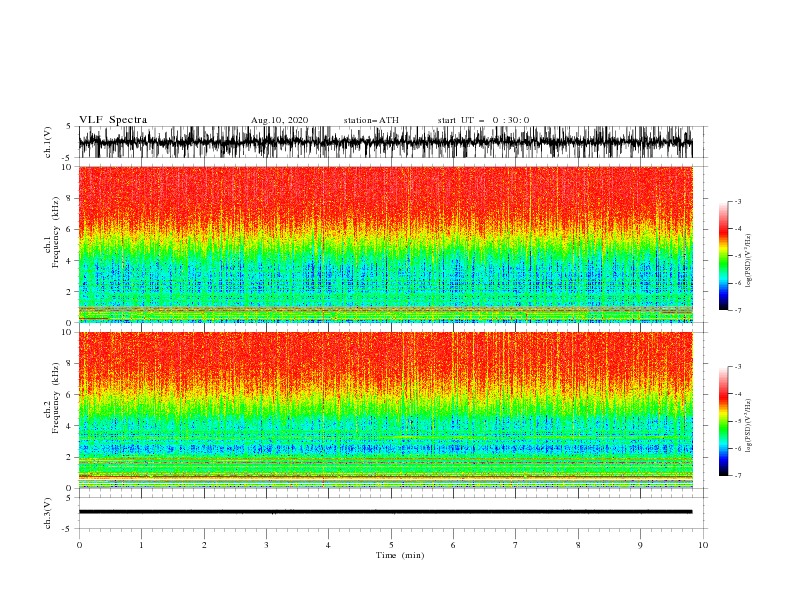Viewport: 792px width, 612px height.
Task: Click the "4" tick on the Time axis
Action: coord(328,545)
